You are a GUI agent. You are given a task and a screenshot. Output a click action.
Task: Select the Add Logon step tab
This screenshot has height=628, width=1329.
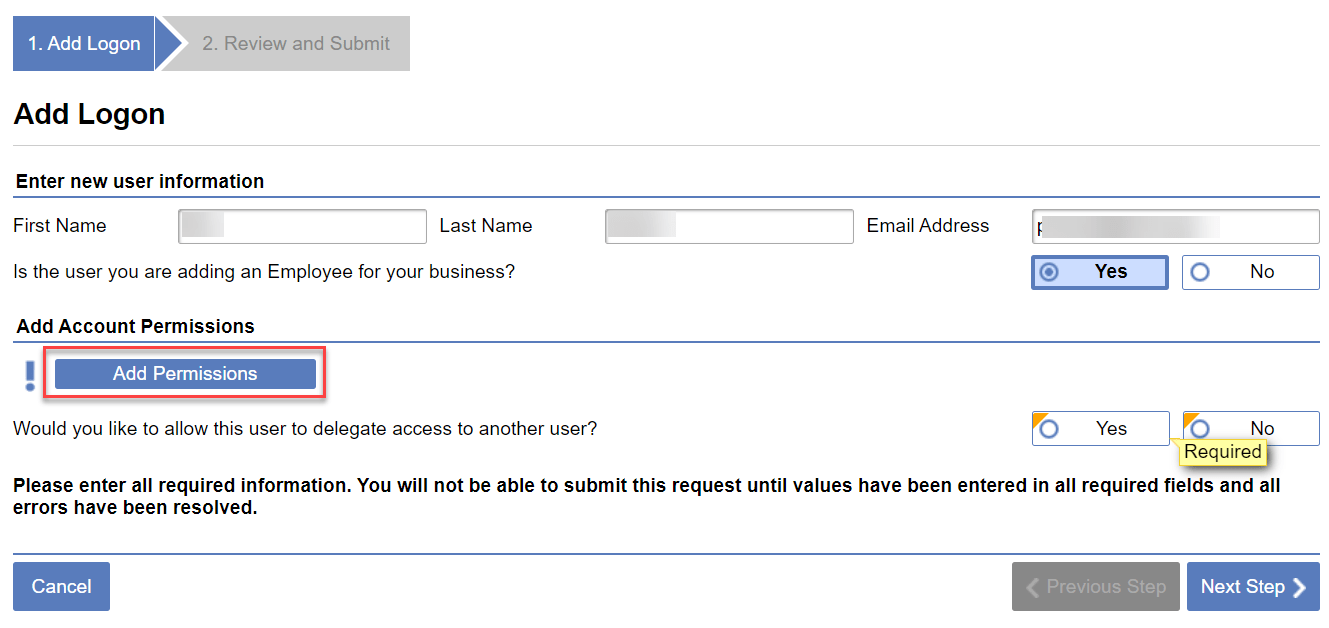coord(83,43)
